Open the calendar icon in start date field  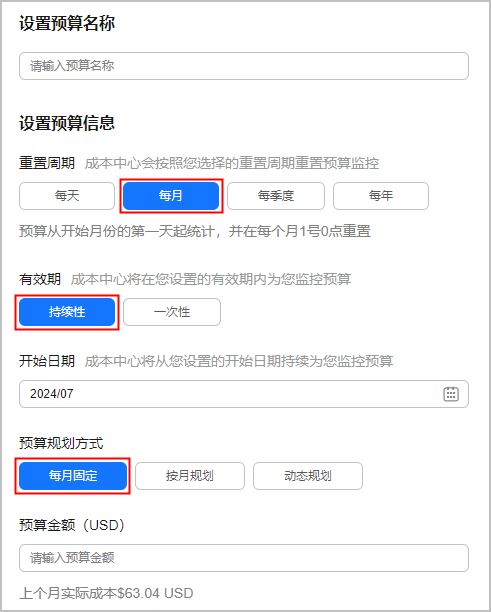point(451,393)
